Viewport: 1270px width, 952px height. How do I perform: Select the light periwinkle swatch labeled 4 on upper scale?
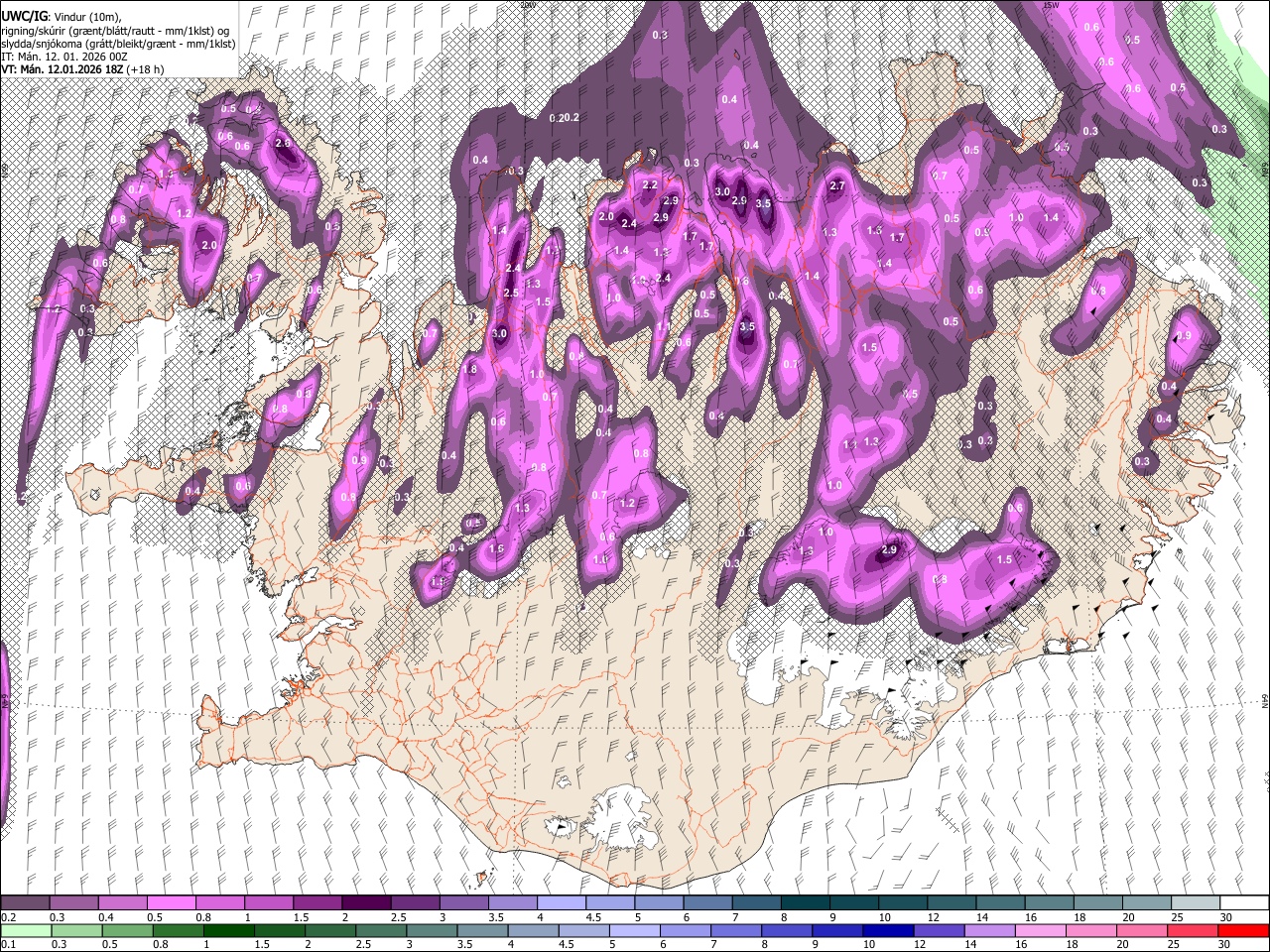pos(561,903)
